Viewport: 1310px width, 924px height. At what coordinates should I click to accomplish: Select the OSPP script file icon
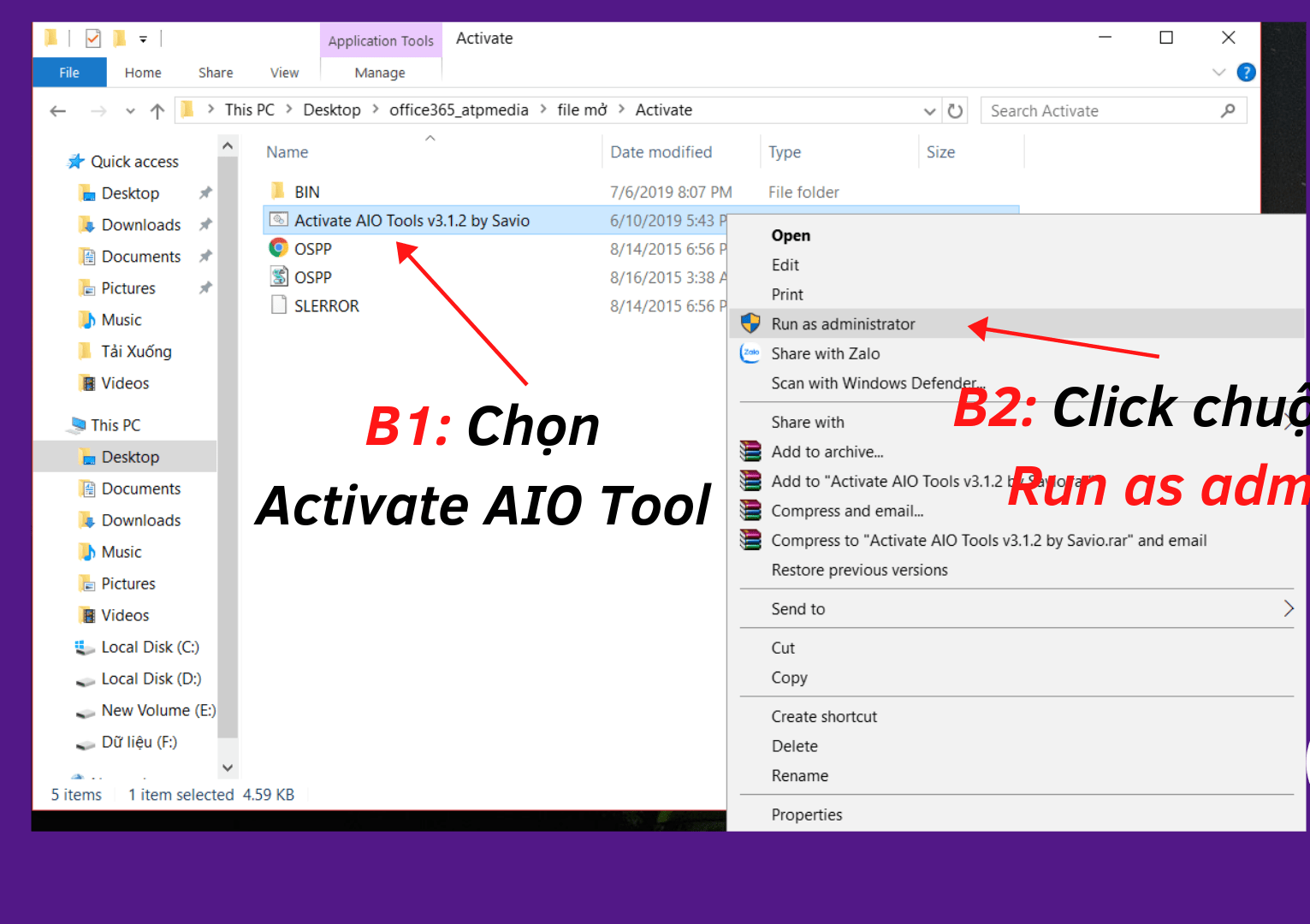278,276
